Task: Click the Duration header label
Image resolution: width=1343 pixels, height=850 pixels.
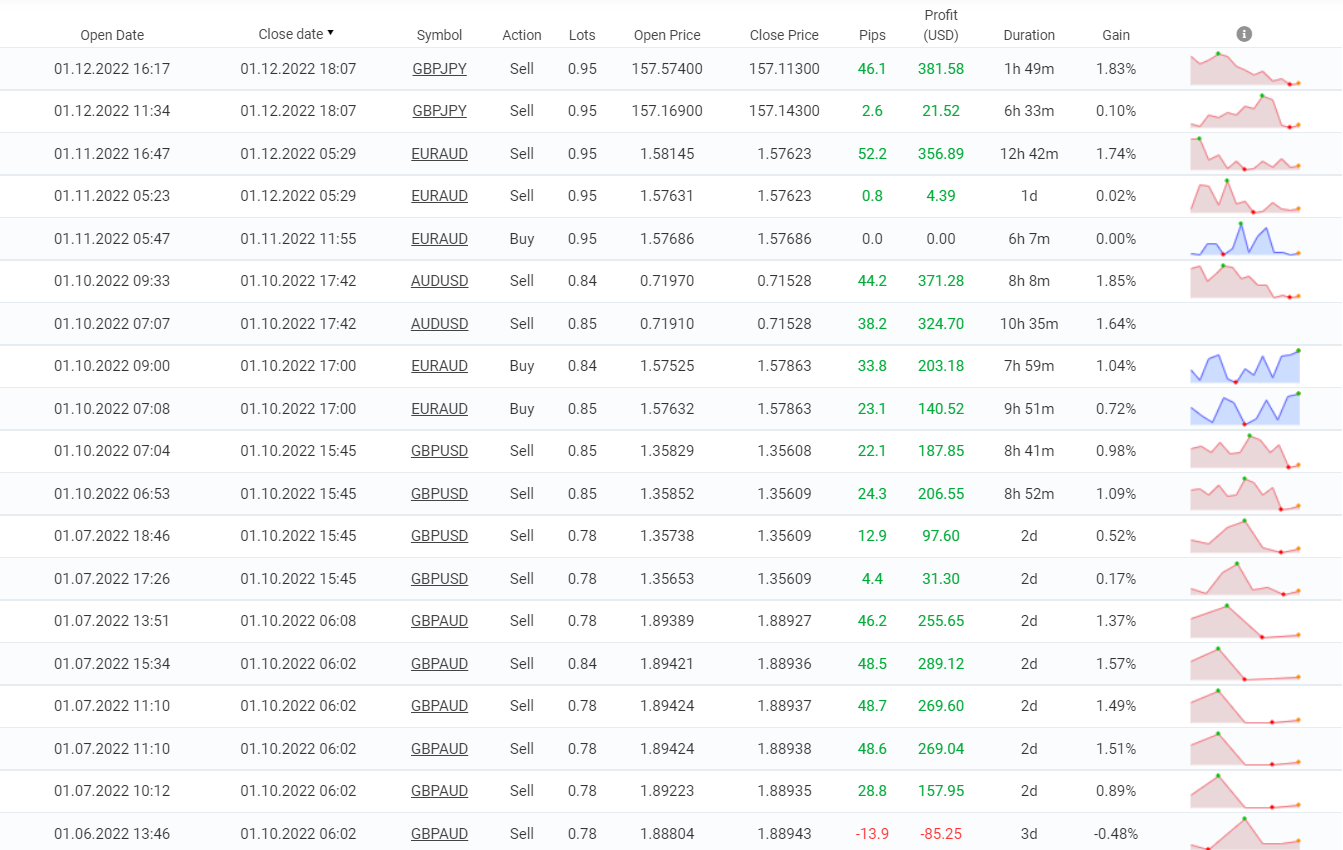Action: [1029, 34]
